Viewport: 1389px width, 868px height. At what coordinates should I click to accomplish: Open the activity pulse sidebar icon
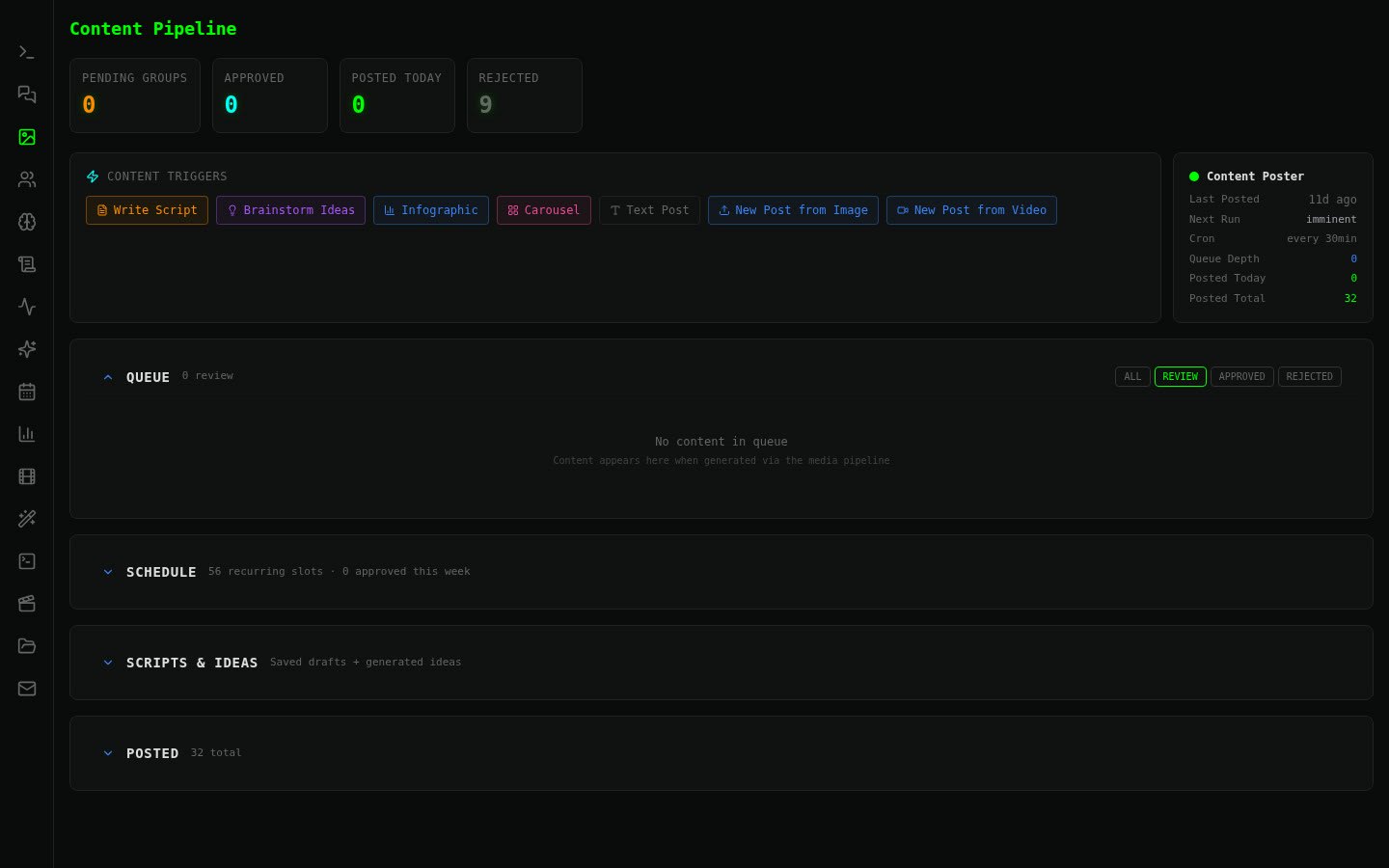(27, 307)
